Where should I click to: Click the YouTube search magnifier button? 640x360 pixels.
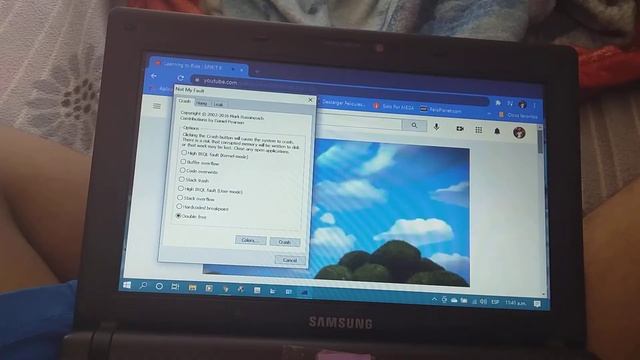click(414, 125)
